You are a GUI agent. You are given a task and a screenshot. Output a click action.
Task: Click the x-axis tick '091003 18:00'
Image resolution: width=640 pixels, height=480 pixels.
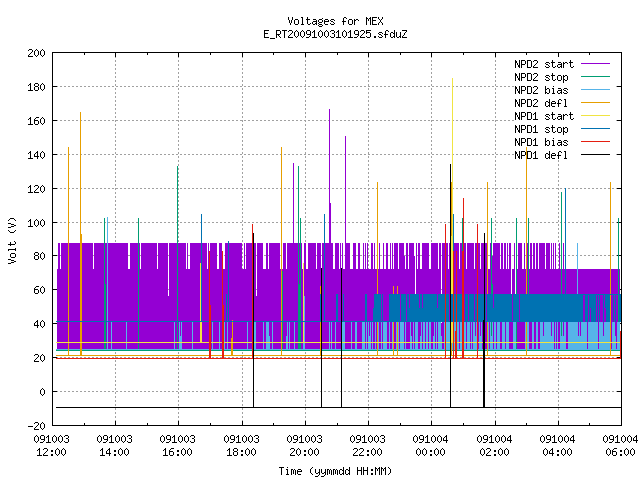point(241,446)
